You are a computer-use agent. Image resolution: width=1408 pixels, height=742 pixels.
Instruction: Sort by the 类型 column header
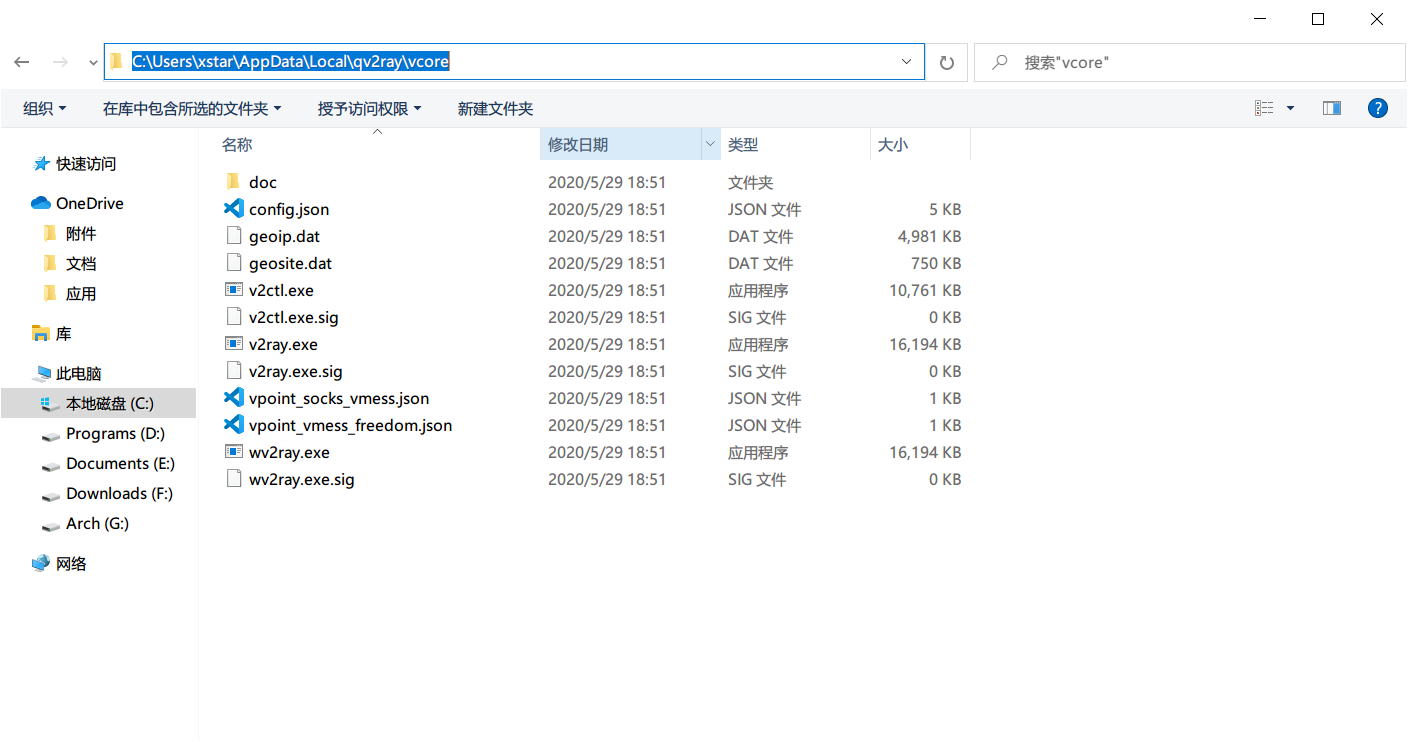(x=795, y=145)
